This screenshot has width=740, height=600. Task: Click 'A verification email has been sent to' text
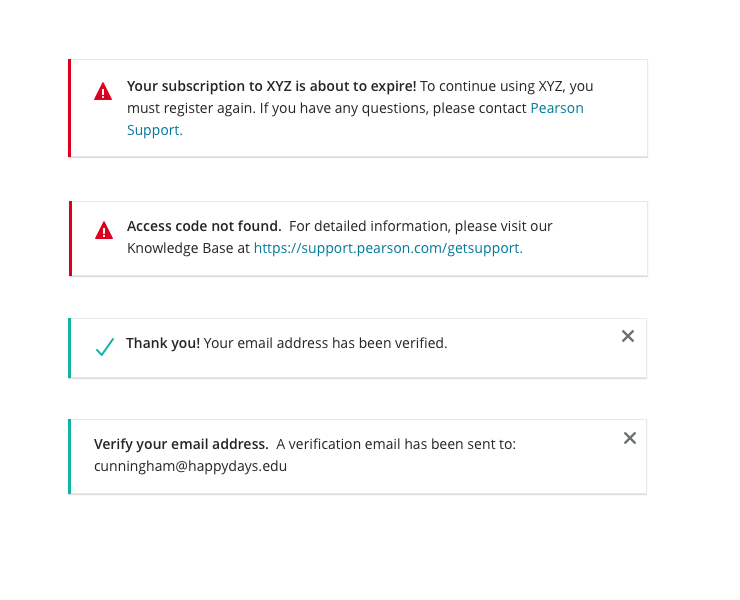click(396, 444)
